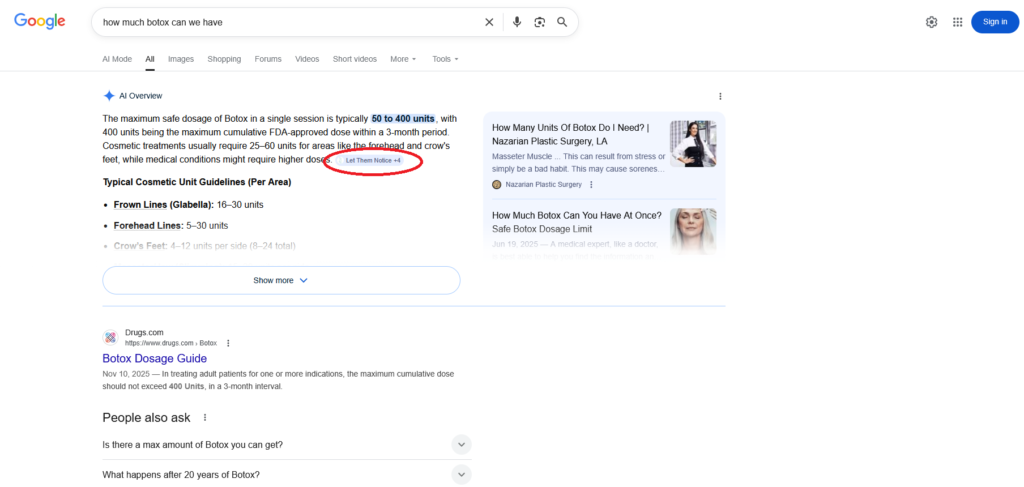Expand the More search filters dropdown
This screenshot has width=1024, height=487.
[x=403, y=59]
